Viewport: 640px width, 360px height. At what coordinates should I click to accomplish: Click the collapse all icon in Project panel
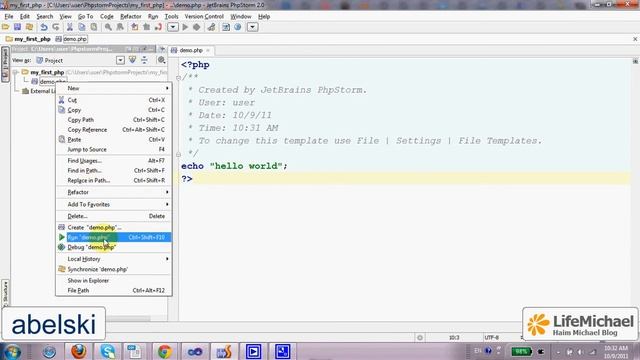coord(144,60)
